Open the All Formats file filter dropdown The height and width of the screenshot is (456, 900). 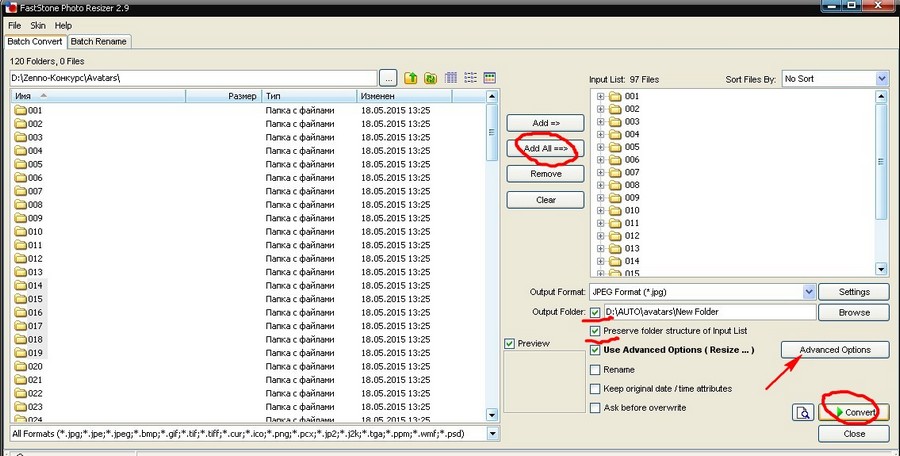point(492,434)
